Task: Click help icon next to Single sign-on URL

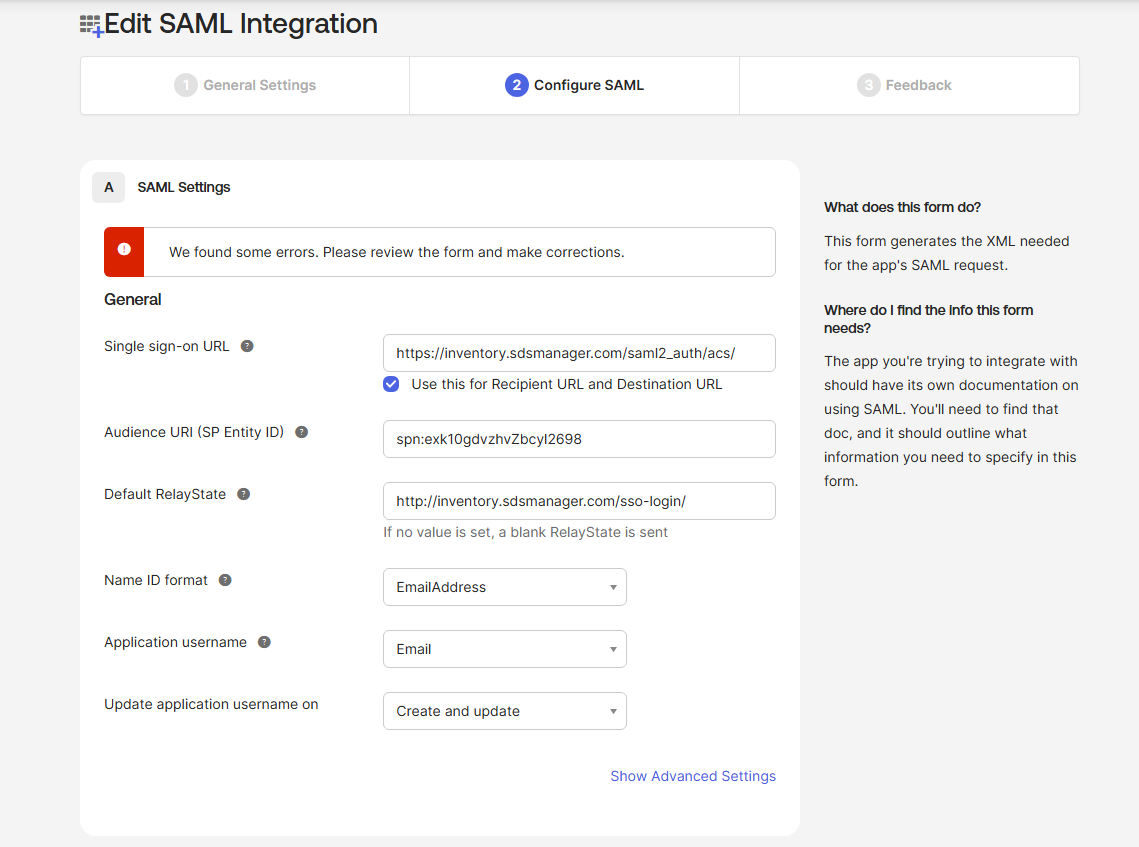Action: coord(247,346)
